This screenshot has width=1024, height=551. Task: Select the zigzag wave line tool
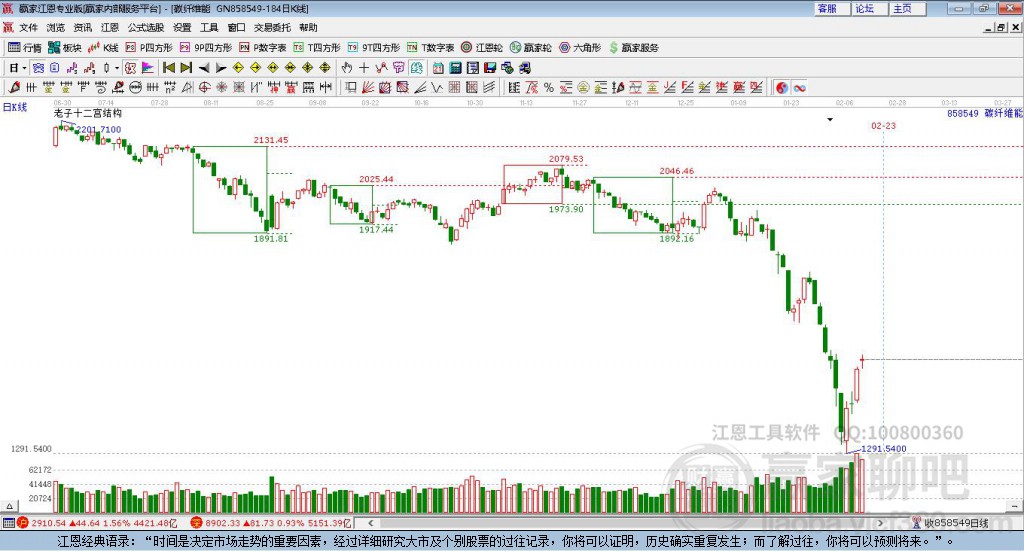click(x=436, y=87)
